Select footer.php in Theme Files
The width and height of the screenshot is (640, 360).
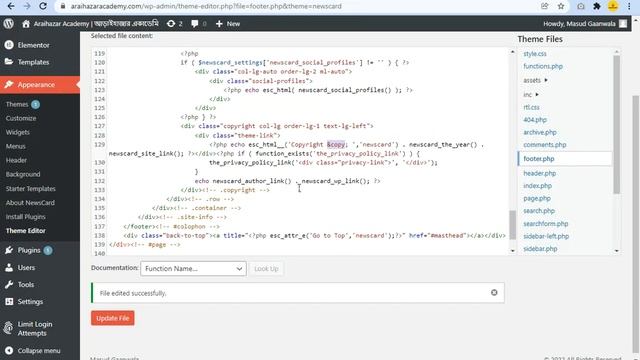(565, 159)
